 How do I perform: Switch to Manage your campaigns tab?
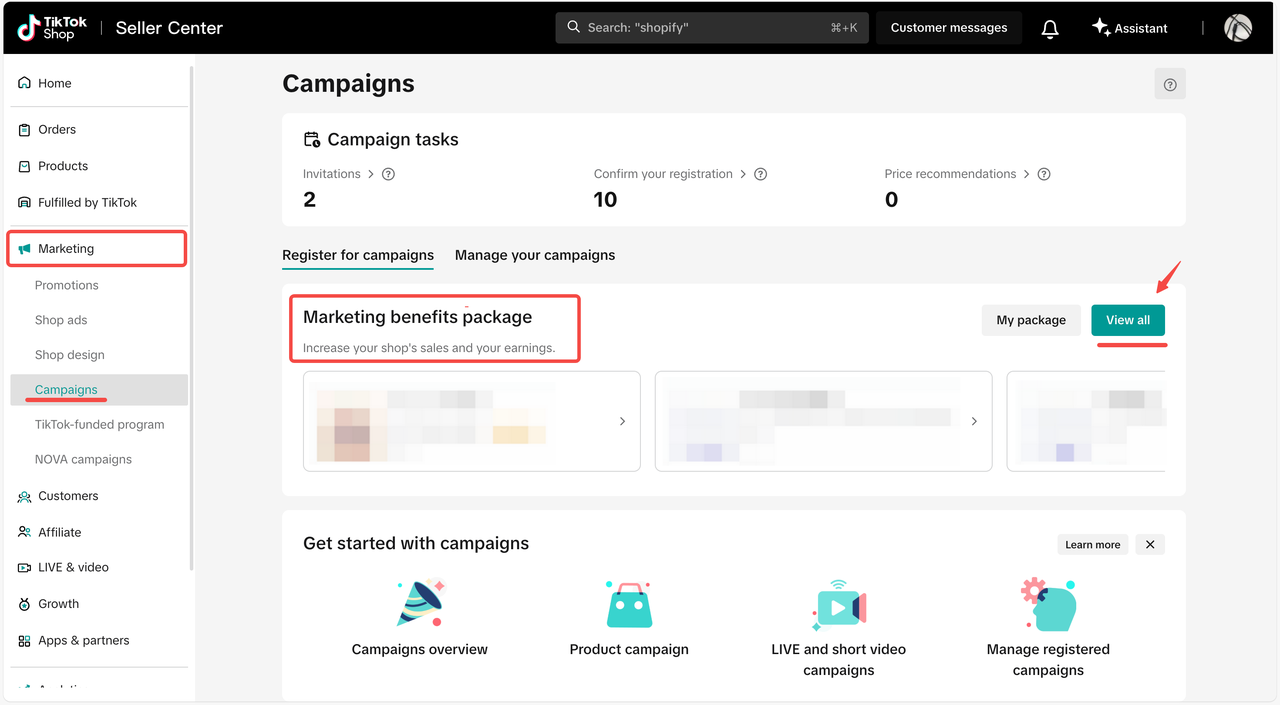pos(535,255)
